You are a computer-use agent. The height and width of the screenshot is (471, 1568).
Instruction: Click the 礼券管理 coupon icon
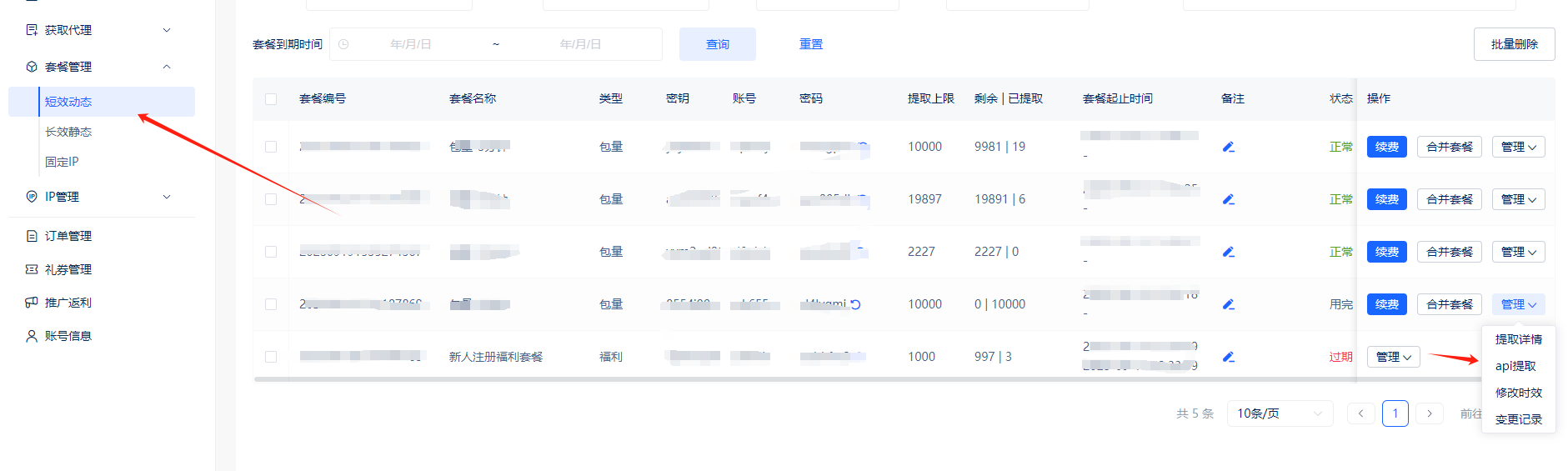pos(32,269)
